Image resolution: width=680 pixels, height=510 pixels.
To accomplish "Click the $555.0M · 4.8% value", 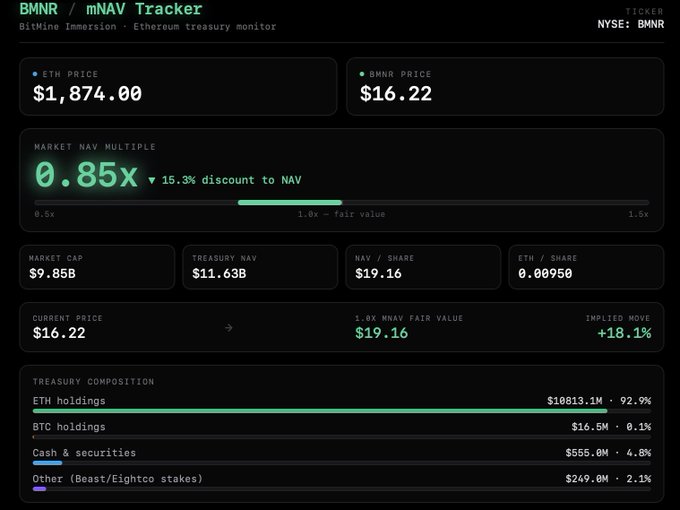I will coord(608,453).
